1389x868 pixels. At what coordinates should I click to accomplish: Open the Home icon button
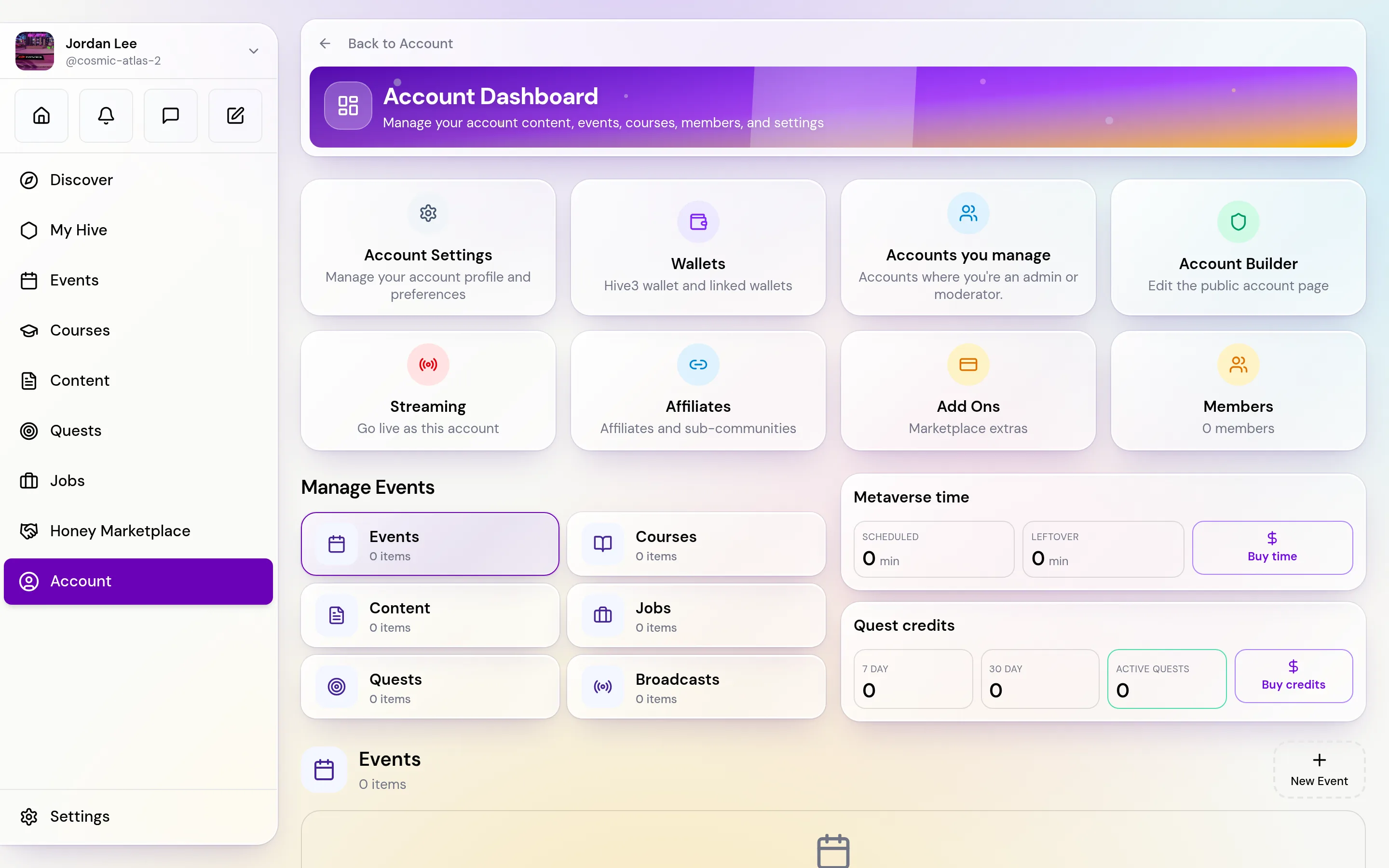pos(41,115)
